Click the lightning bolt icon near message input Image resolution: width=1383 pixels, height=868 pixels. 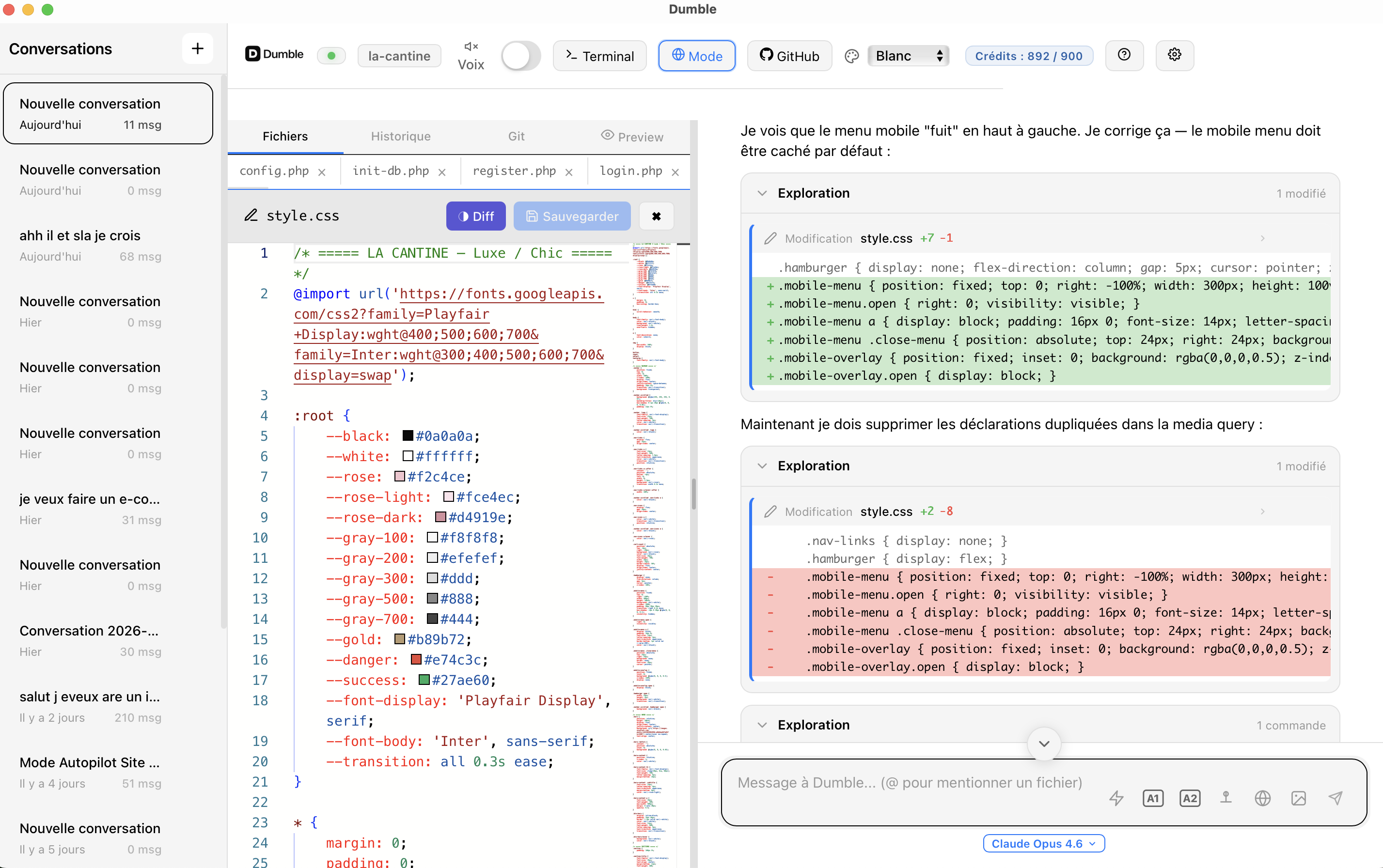coord(1116,798)
